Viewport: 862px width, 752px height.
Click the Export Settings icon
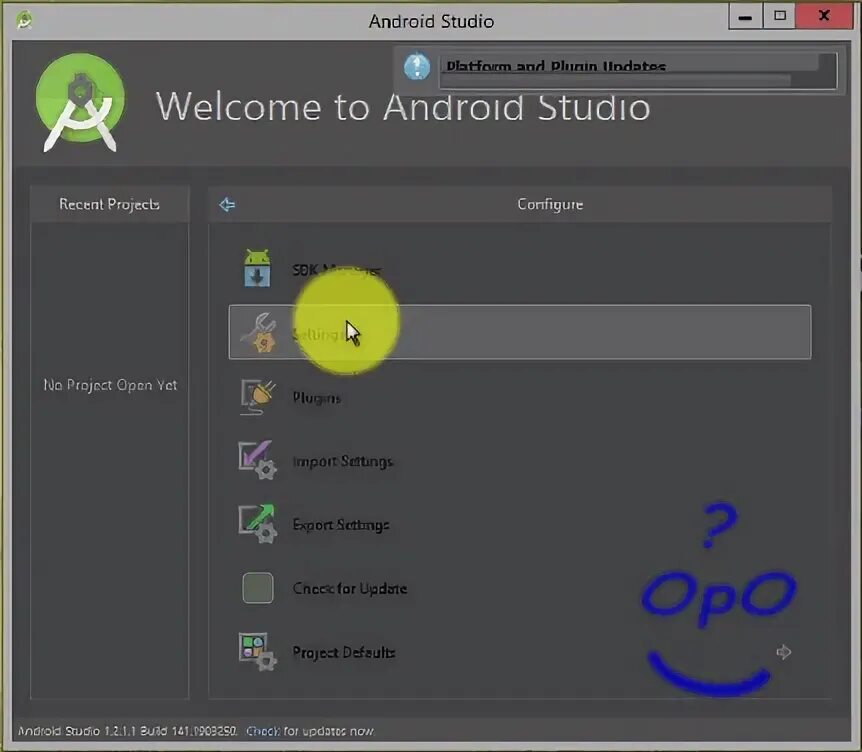tap(257, 524)
